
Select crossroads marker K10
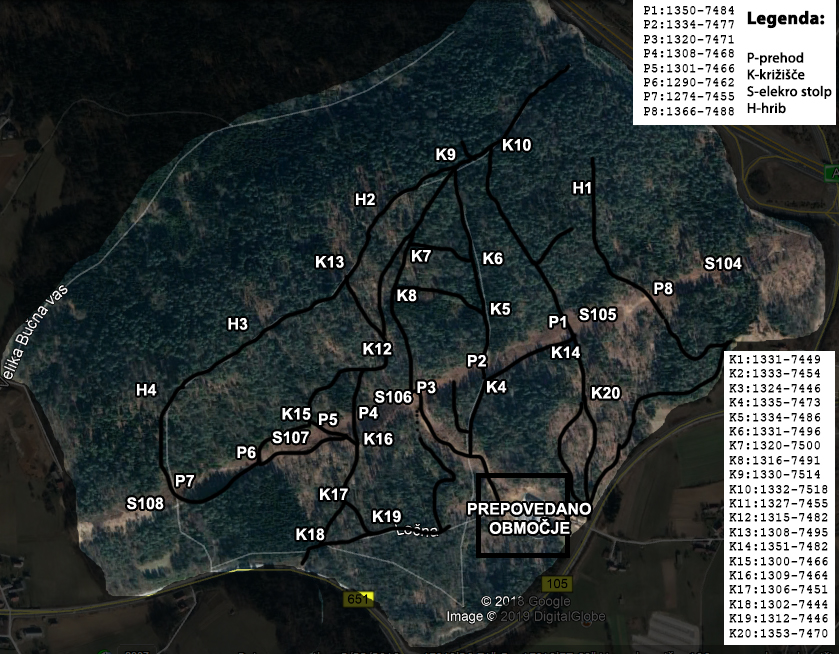pos(516,145)
